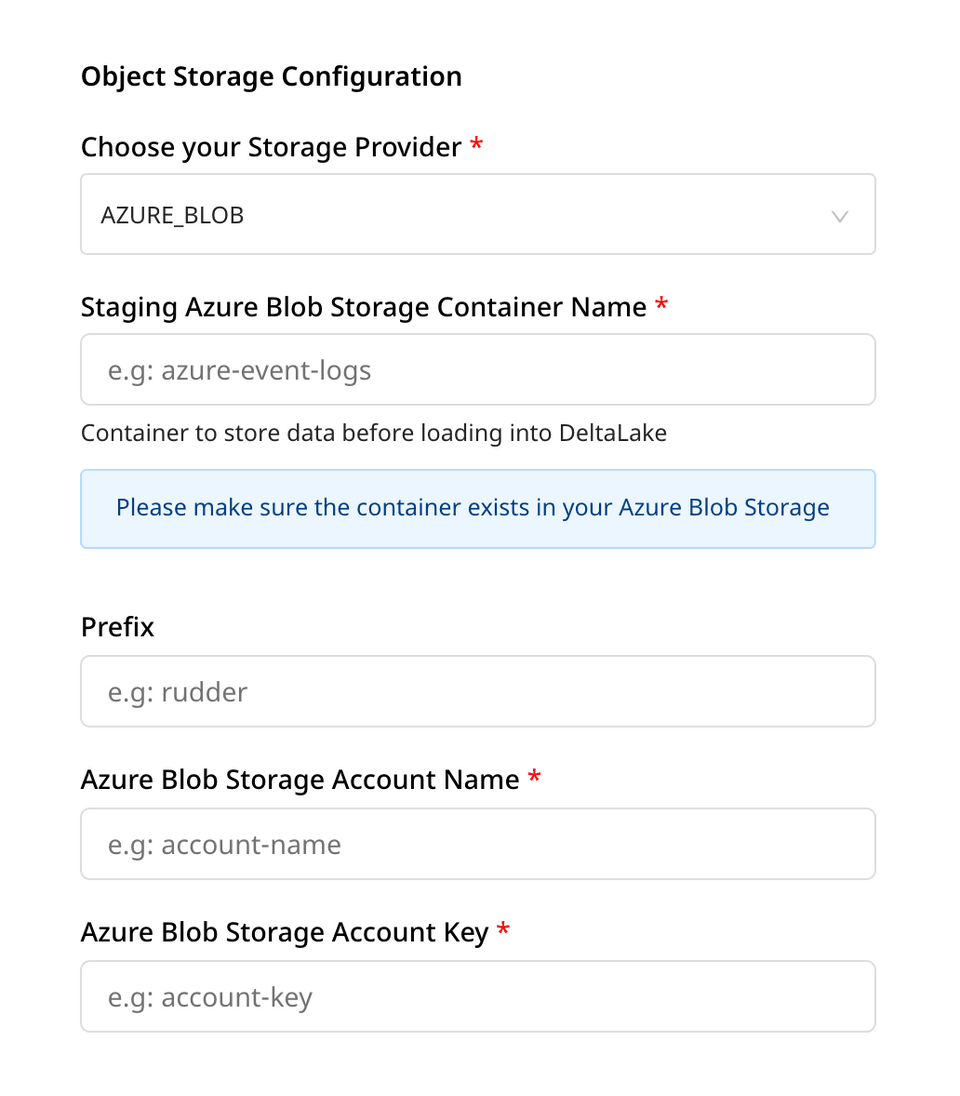Focus the Azure Blob Storage Account Key input
This screenshot has height=1096, width=960.
(x=478, y=997)
